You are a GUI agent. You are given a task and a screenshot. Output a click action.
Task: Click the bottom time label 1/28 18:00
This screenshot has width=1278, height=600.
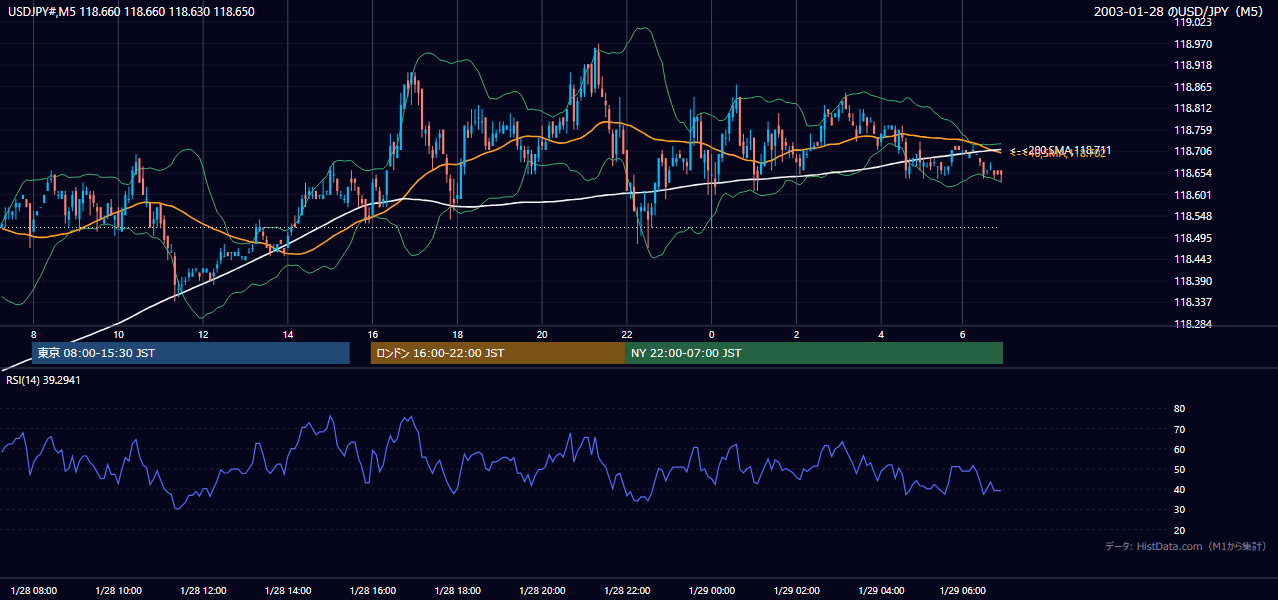458,590
